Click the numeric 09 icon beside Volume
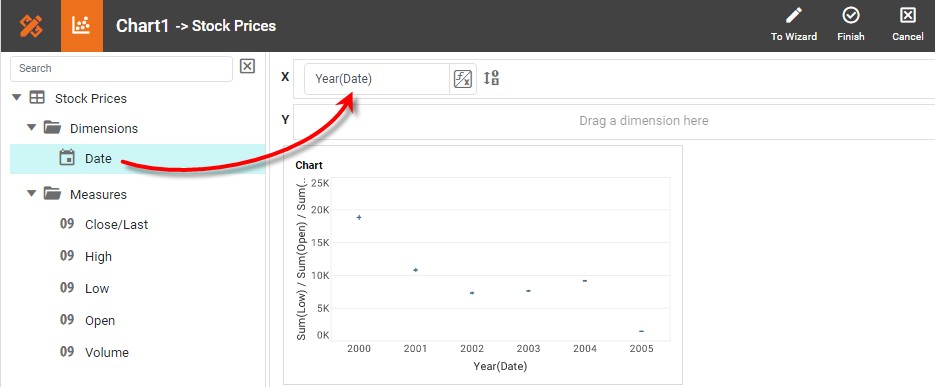 [67, 352]
